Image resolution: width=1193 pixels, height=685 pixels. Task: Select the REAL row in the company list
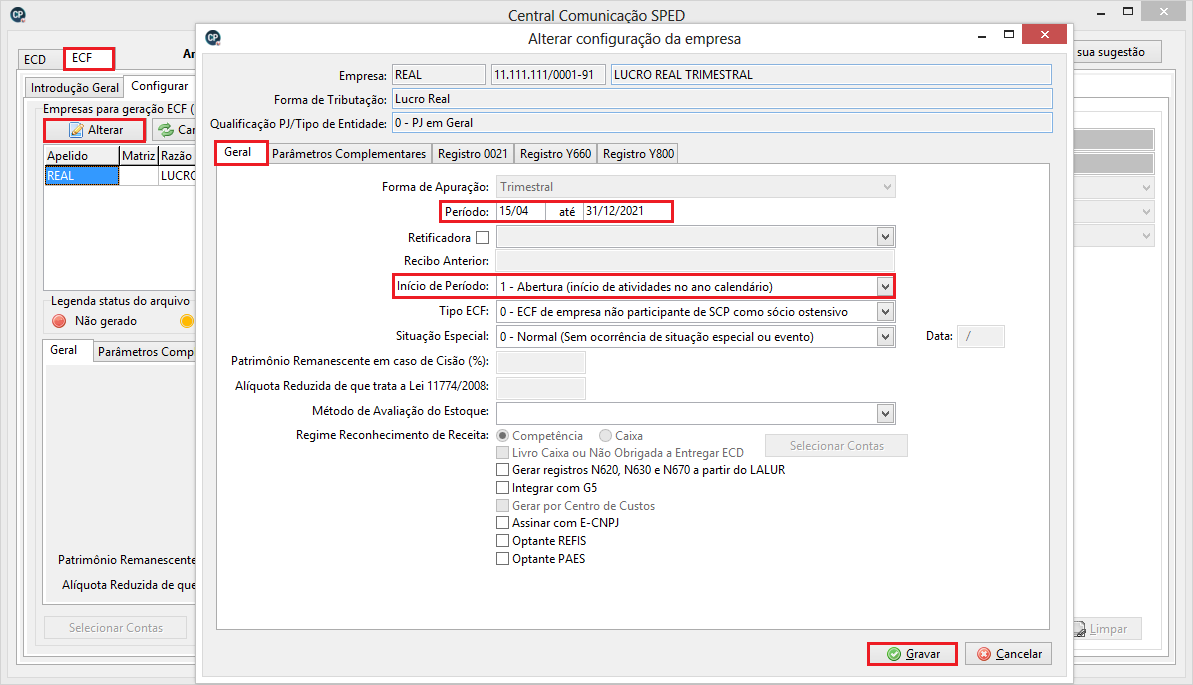81,176
